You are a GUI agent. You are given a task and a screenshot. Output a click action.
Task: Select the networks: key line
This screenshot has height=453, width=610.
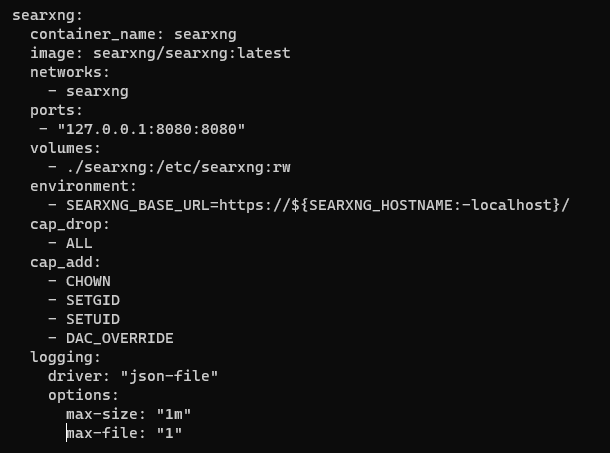(x=70, y=72)
